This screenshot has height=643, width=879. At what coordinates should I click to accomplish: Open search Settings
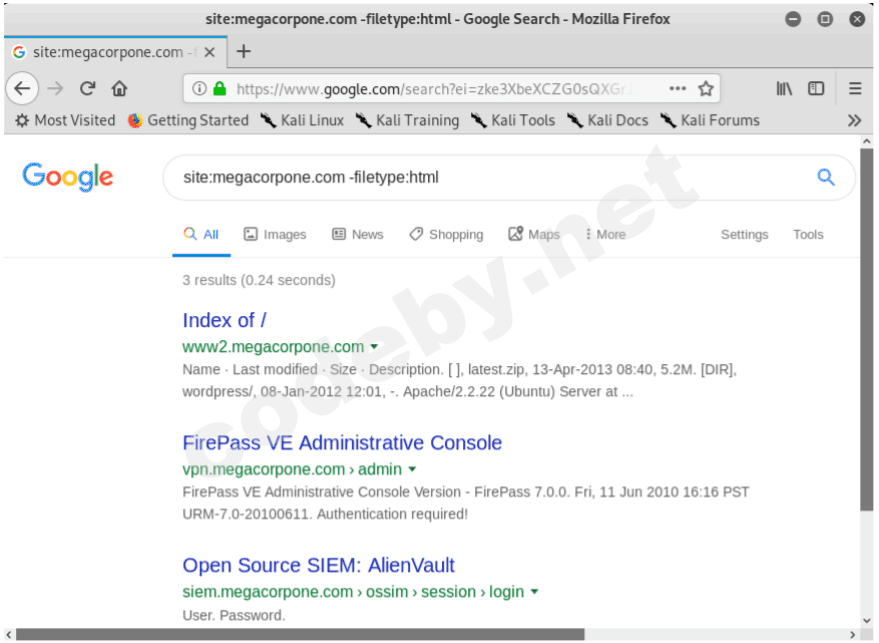point(744,234)
